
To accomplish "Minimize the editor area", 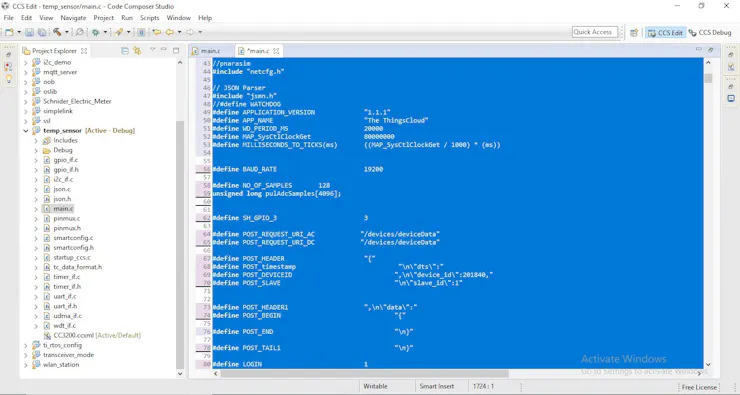I will (x=699, y=49).
